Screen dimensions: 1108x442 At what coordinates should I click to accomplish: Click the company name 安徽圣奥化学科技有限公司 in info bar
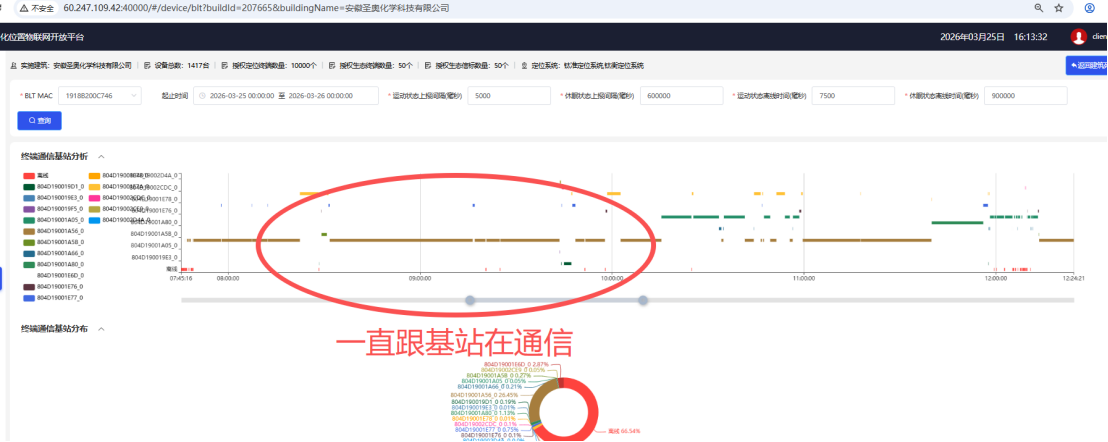(93, 66)
